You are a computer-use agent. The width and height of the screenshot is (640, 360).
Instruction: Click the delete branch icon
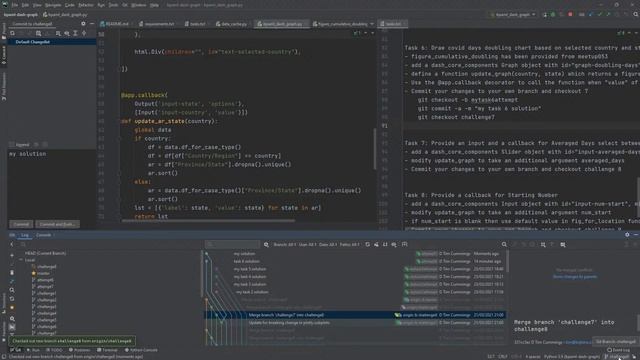point(12,272)
